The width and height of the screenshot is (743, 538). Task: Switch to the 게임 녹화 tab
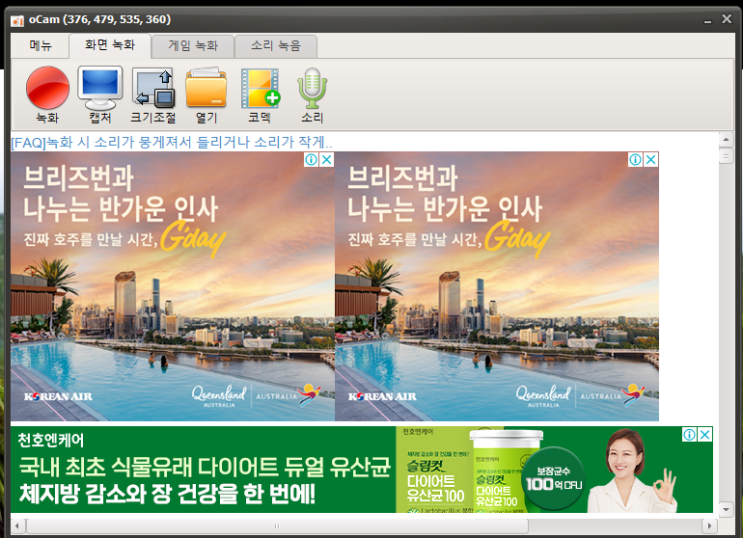(x=193, y=46)
